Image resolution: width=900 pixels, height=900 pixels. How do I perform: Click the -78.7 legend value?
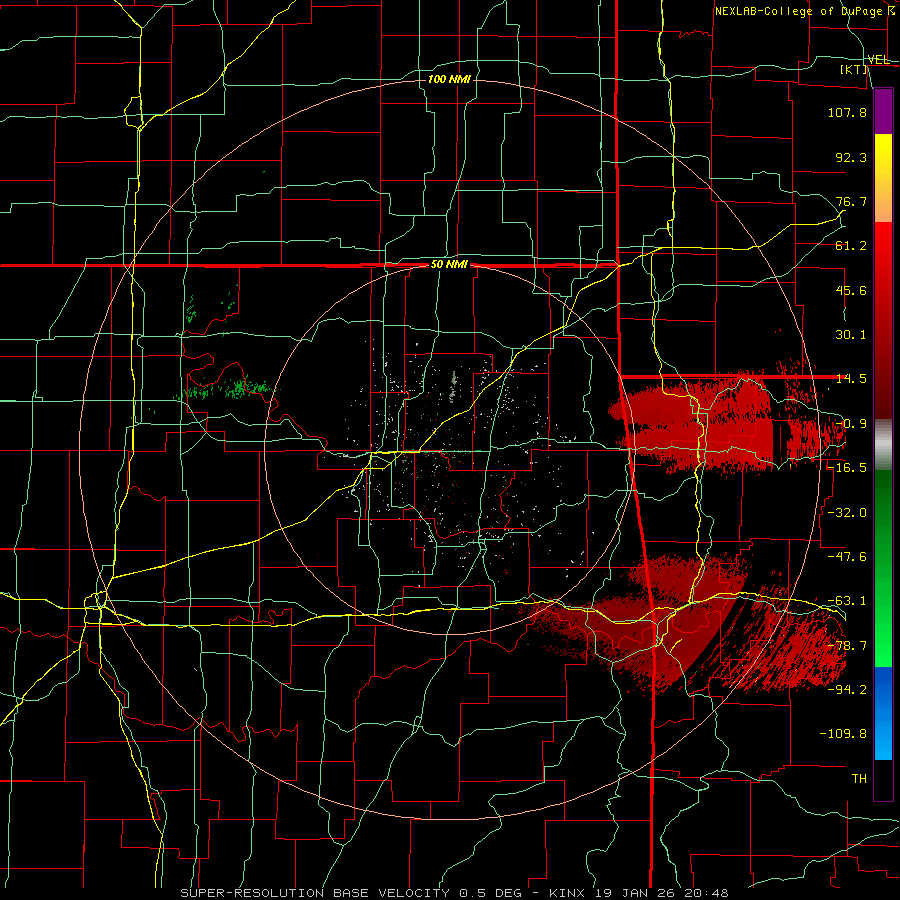(x=847, y=646)
